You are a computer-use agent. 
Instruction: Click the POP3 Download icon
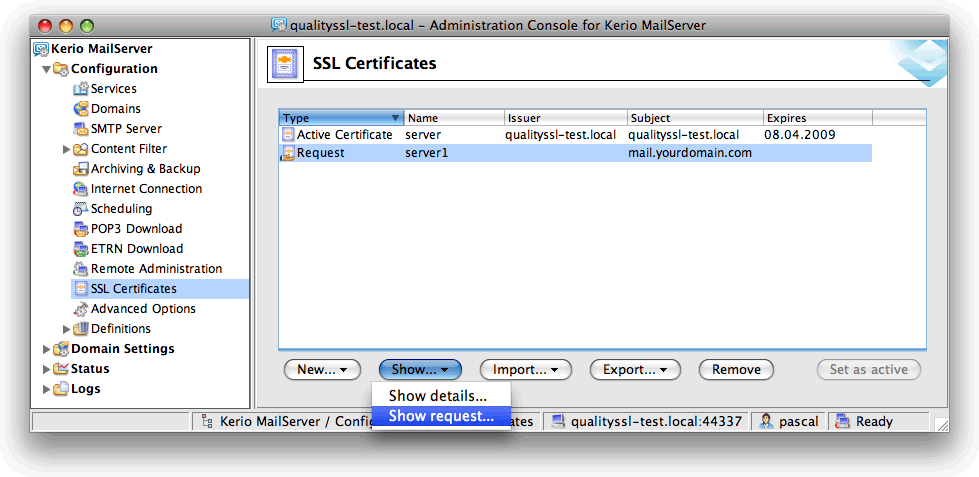(x=81, y=229)
